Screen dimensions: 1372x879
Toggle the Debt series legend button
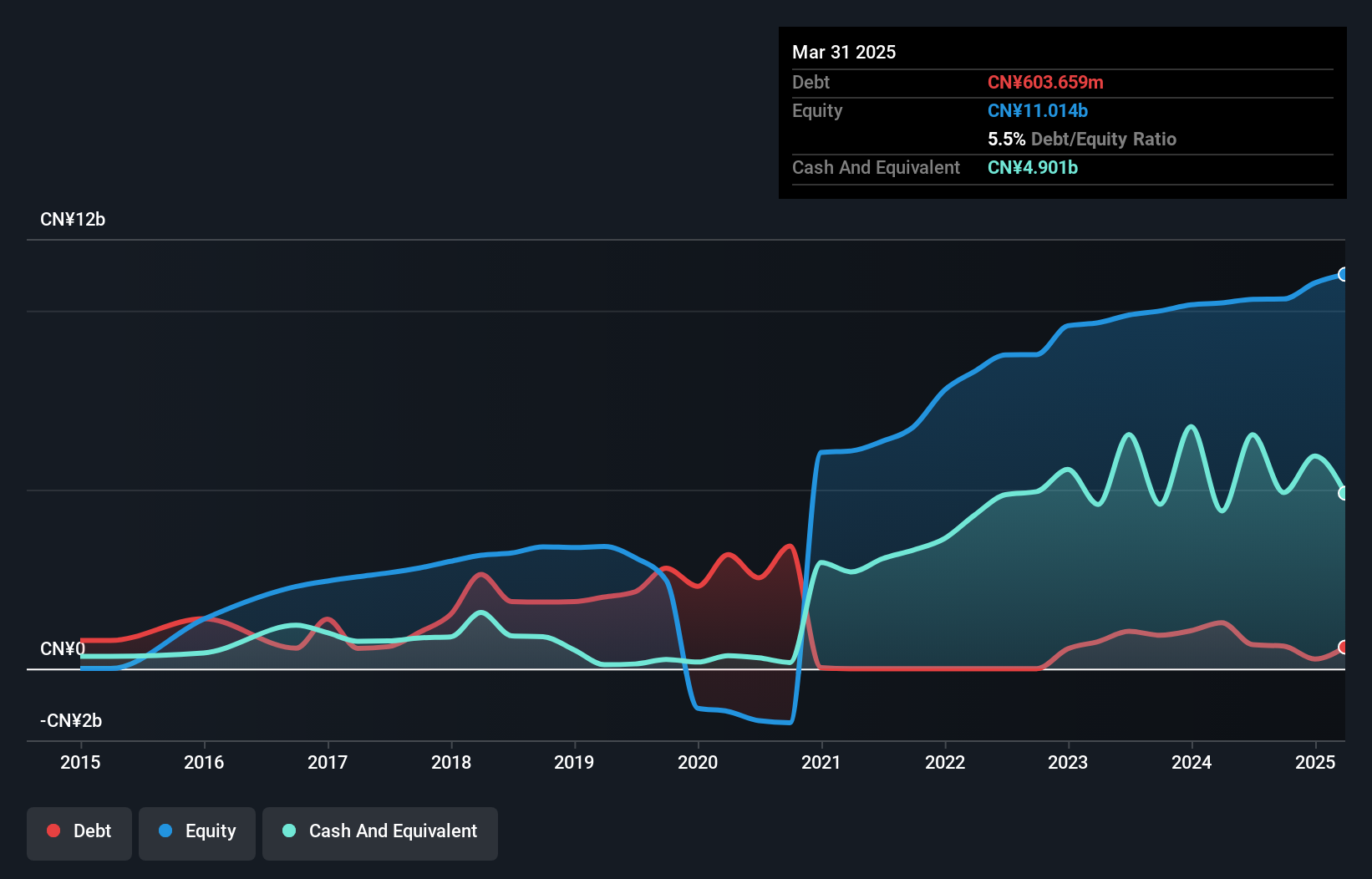[x=79, y=833]
